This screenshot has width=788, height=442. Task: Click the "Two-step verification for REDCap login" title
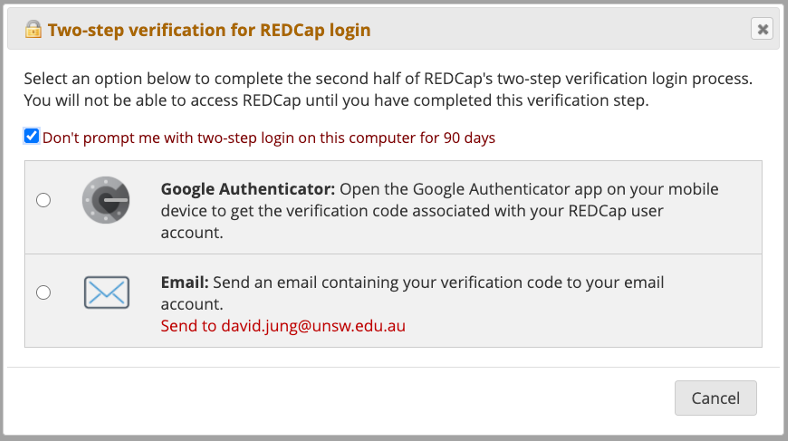pyautogui.click(x=209, y=30)
